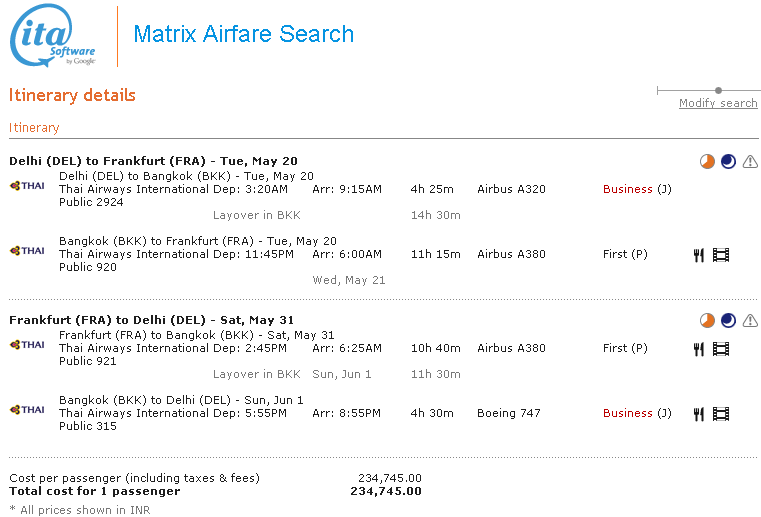Click the Thai Airways logo beside Public 2924
This screenshot has height=517, width=761.
[x=27, y=186]
